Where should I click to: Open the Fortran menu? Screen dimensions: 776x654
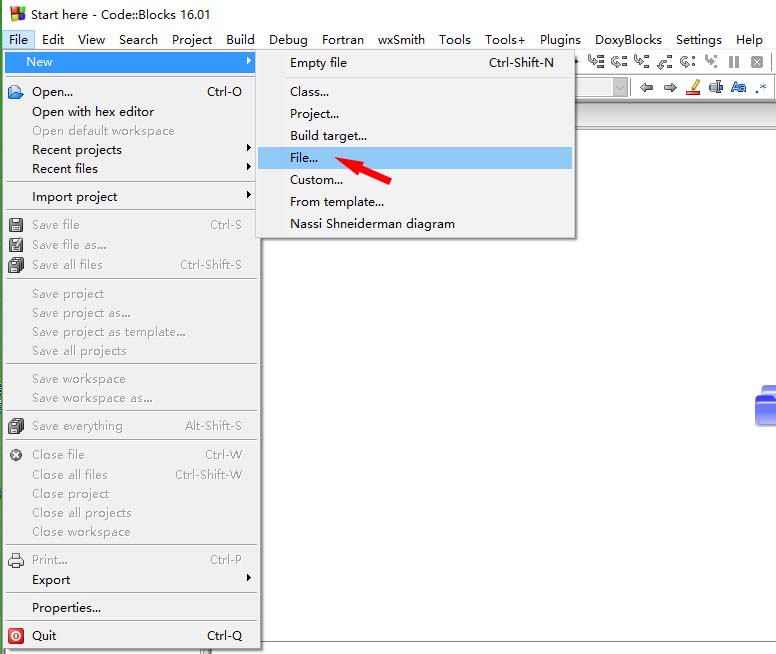(342, 40)
